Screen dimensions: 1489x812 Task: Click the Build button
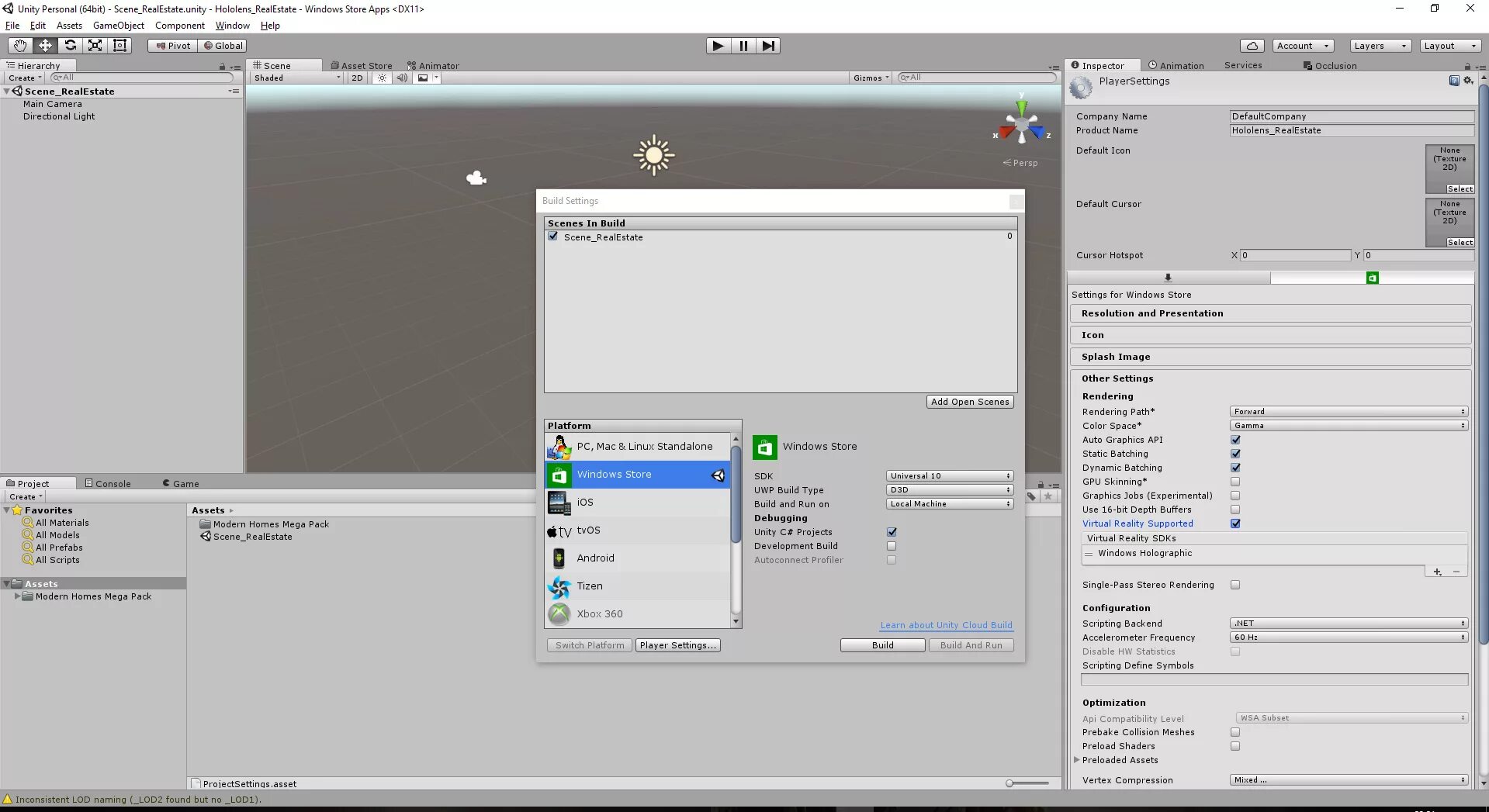pos(883,645)
